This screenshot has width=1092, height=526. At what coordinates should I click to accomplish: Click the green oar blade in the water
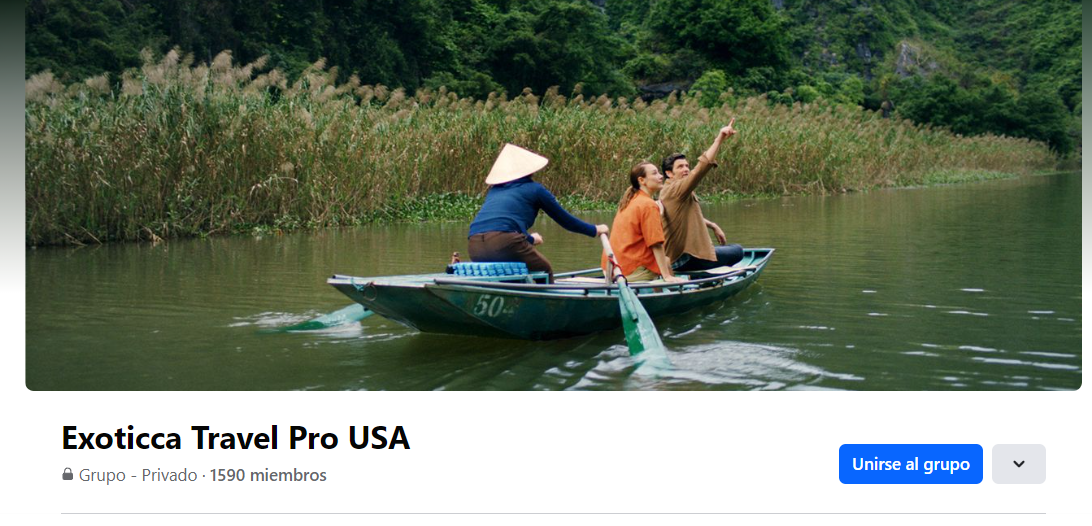click(x=641, y=325)
